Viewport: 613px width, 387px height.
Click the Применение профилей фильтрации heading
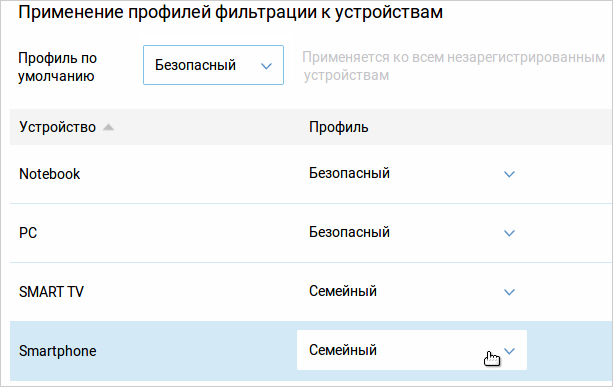coord(230,12)
